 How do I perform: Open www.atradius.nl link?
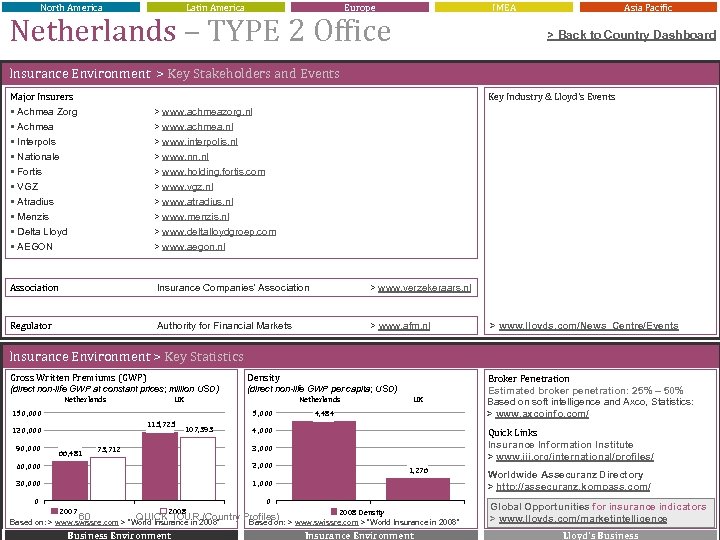click(x=197, y=202)
